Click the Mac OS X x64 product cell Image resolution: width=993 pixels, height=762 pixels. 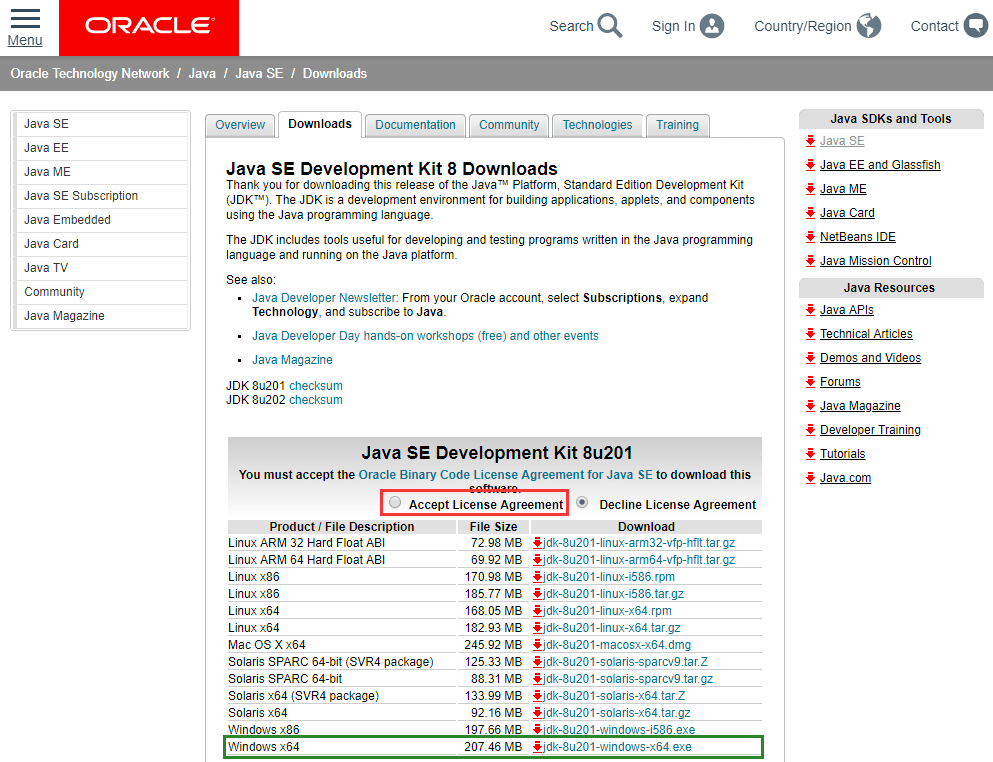(x=342, y=645)
